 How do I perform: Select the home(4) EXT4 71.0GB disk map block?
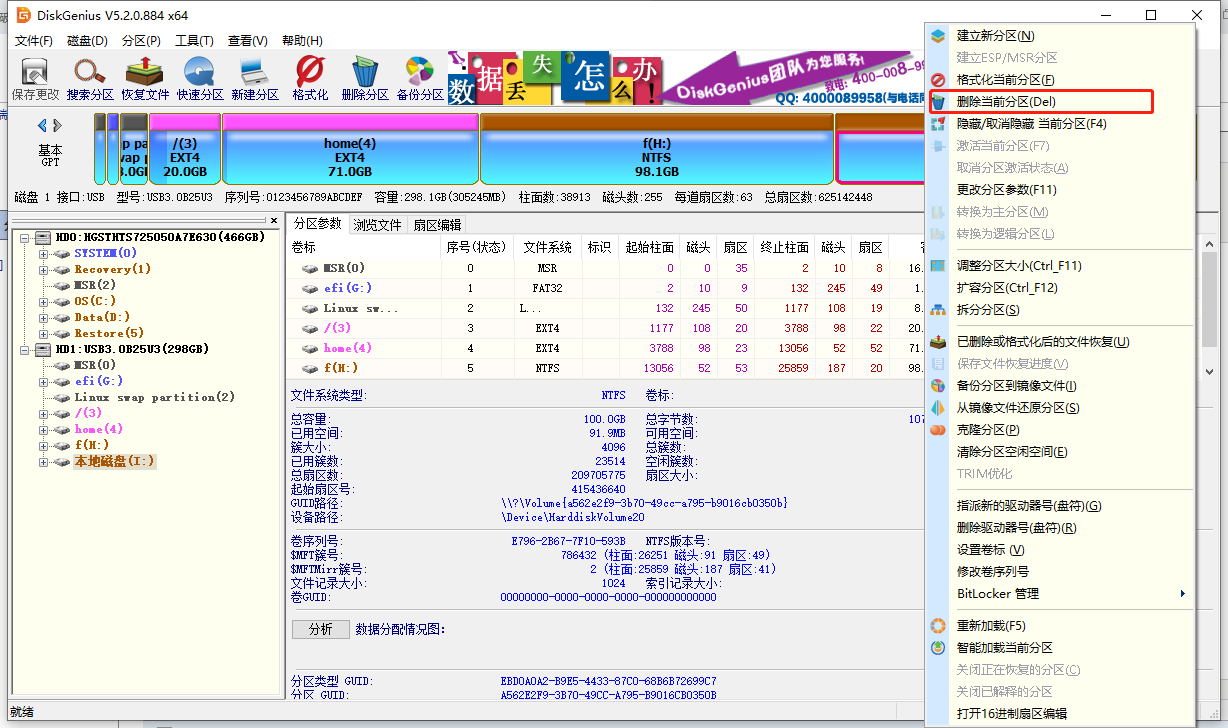point(350,148)
